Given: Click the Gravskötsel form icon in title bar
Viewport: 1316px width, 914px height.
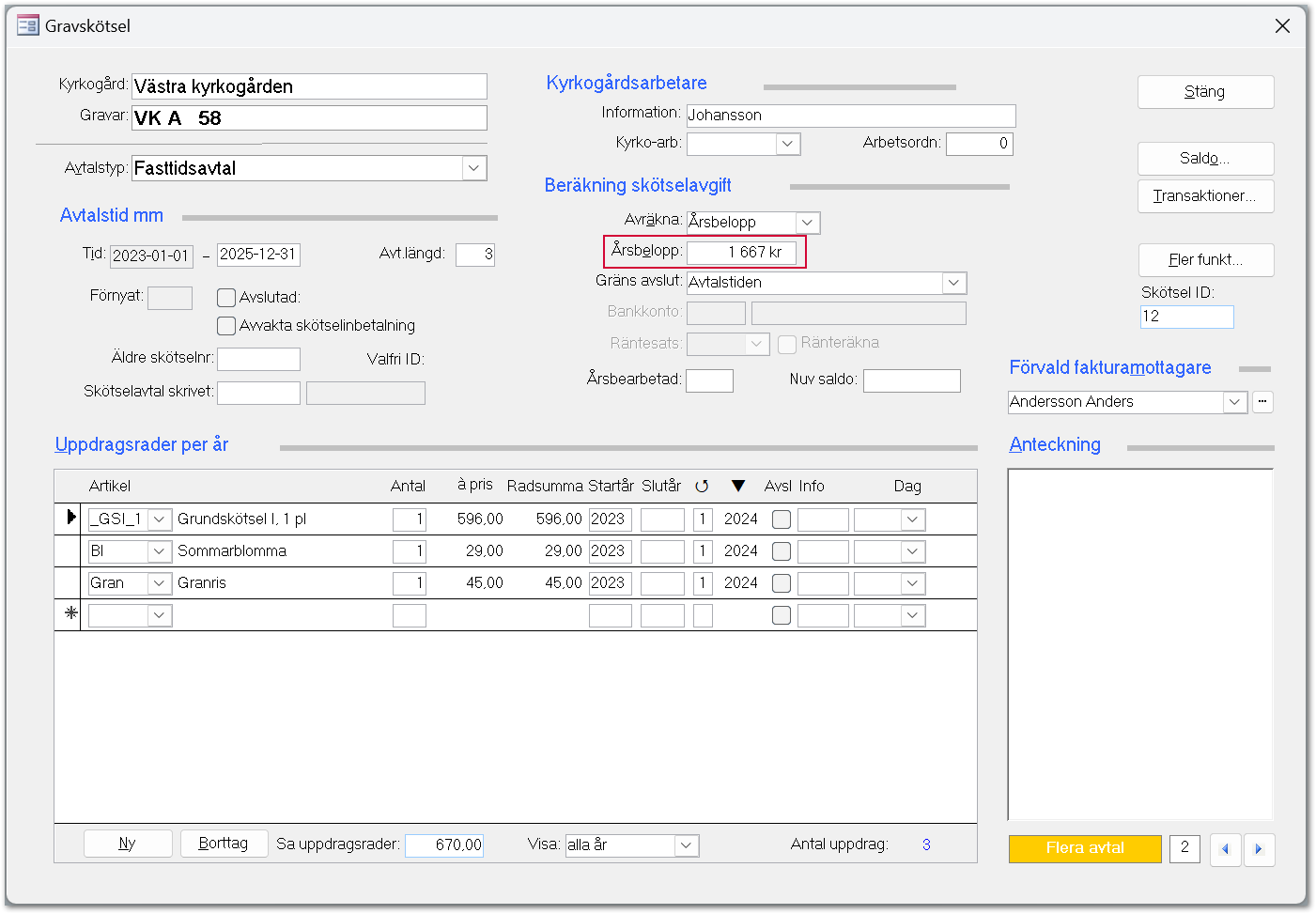Looking at the screenshot, I should tap(27, 26).
